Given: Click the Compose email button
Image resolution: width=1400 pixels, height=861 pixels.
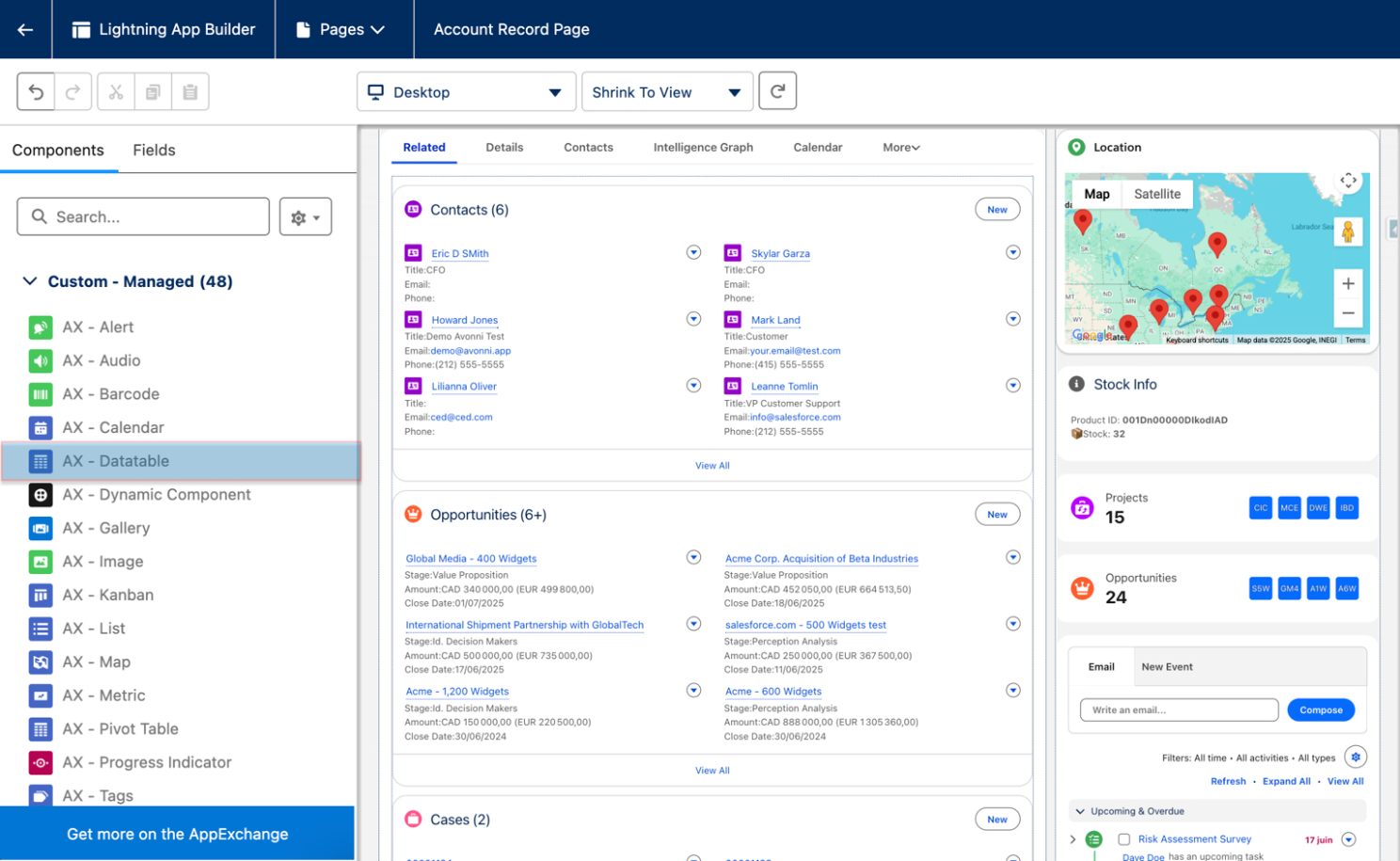Looking at the screenshot, I should pos(1321,710).
